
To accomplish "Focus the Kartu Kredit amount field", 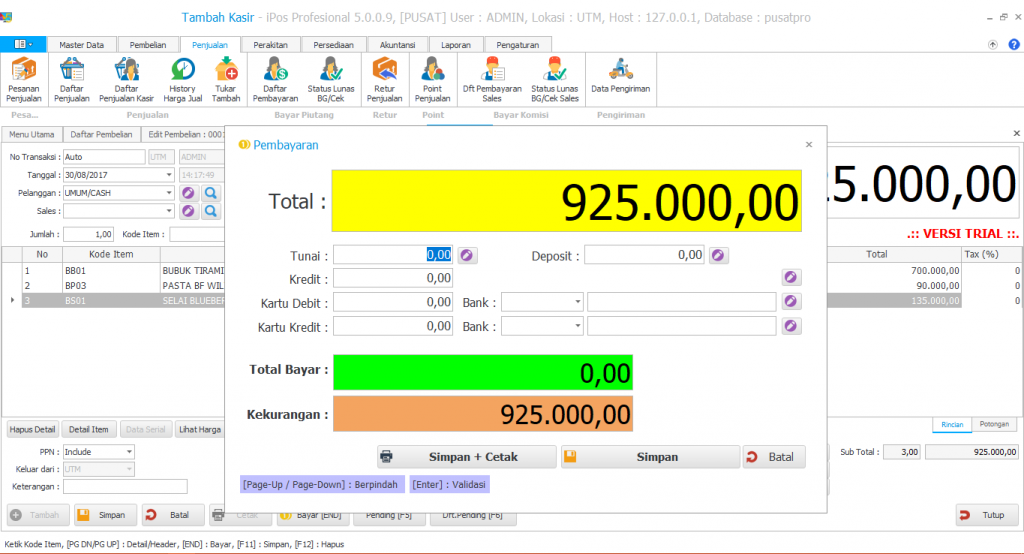I will 392,327.
